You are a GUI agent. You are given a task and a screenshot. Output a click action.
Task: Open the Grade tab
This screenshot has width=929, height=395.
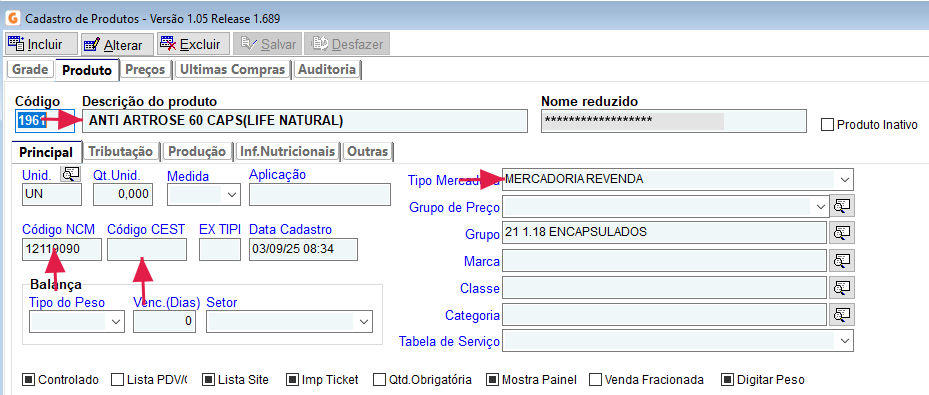point(30,69)
